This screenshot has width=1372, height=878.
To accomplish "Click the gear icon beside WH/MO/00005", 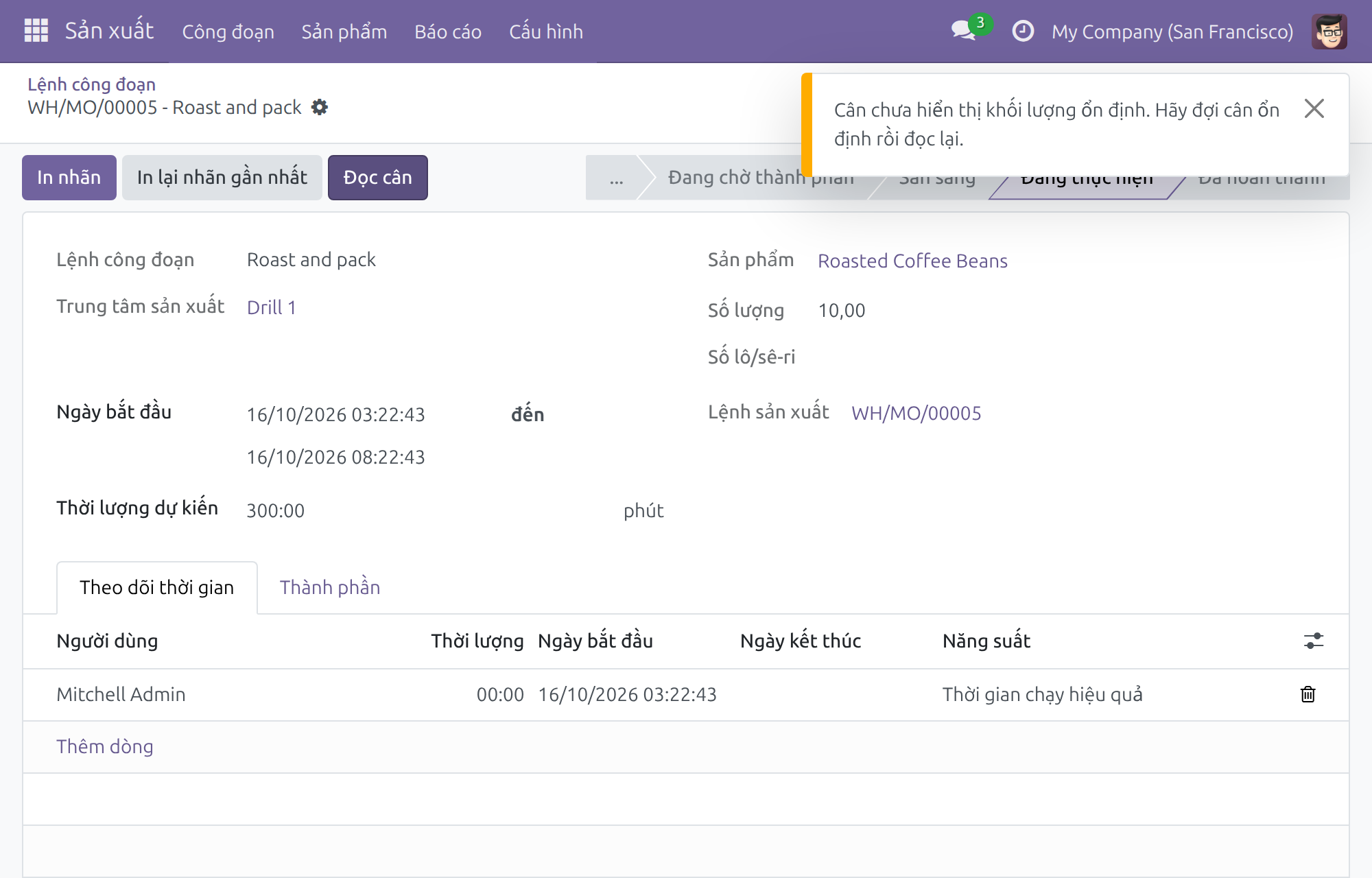I will pos(320,107).
